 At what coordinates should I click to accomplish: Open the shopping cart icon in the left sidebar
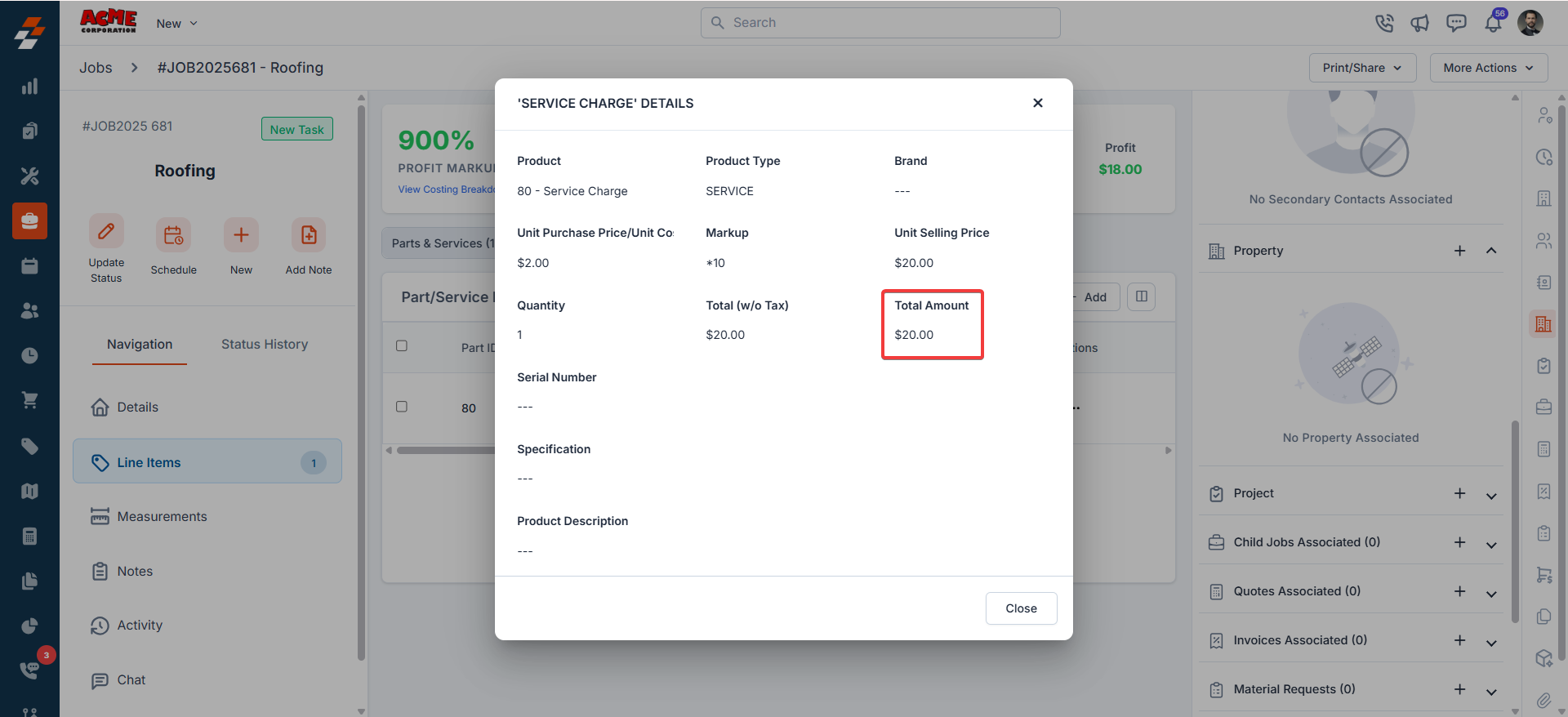click(29, 400)
